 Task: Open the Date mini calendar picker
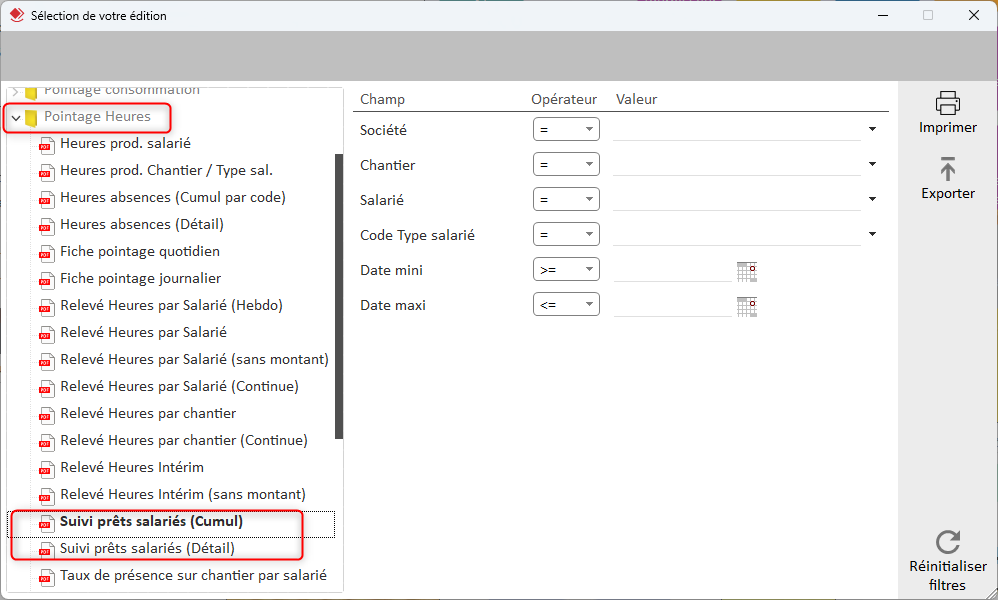tap(746, 271)
